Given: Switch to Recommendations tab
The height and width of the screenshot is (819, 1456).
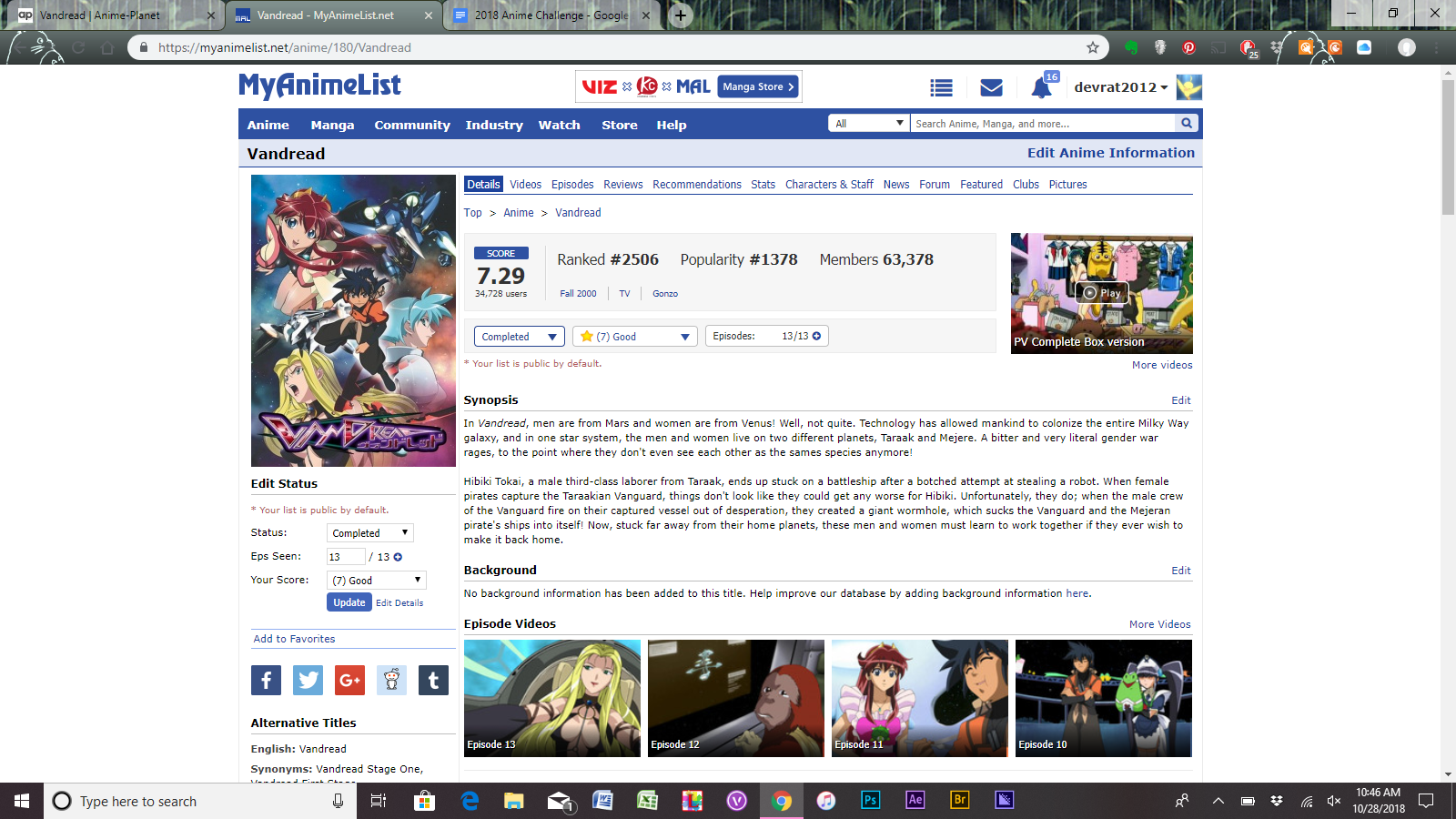Looking at the screenshot, I should pos(697,184).
